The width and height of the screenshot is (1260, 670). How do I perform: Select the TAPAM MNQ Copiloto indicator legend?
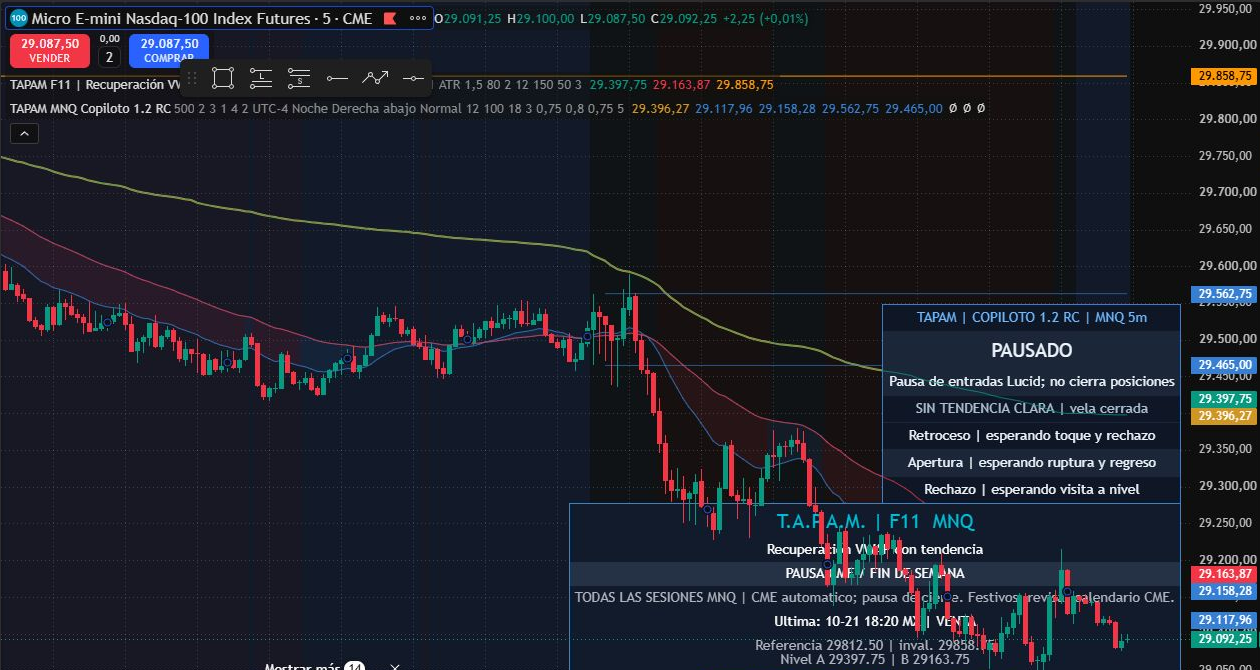pyautogui.click(x=89, y=108)
